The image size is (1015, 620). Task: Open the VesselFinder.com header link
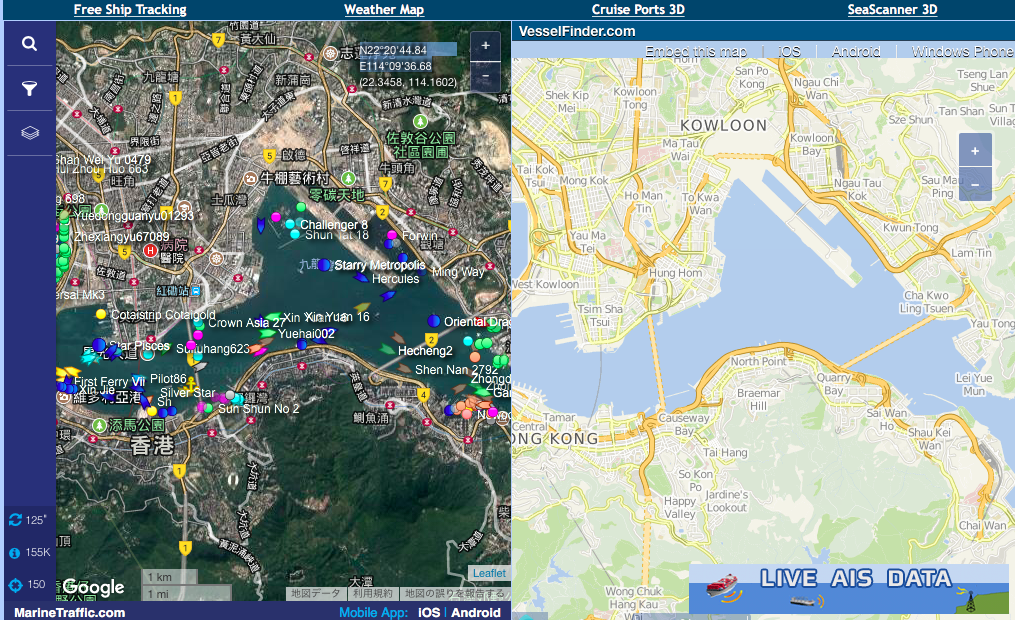click(577, 31)
